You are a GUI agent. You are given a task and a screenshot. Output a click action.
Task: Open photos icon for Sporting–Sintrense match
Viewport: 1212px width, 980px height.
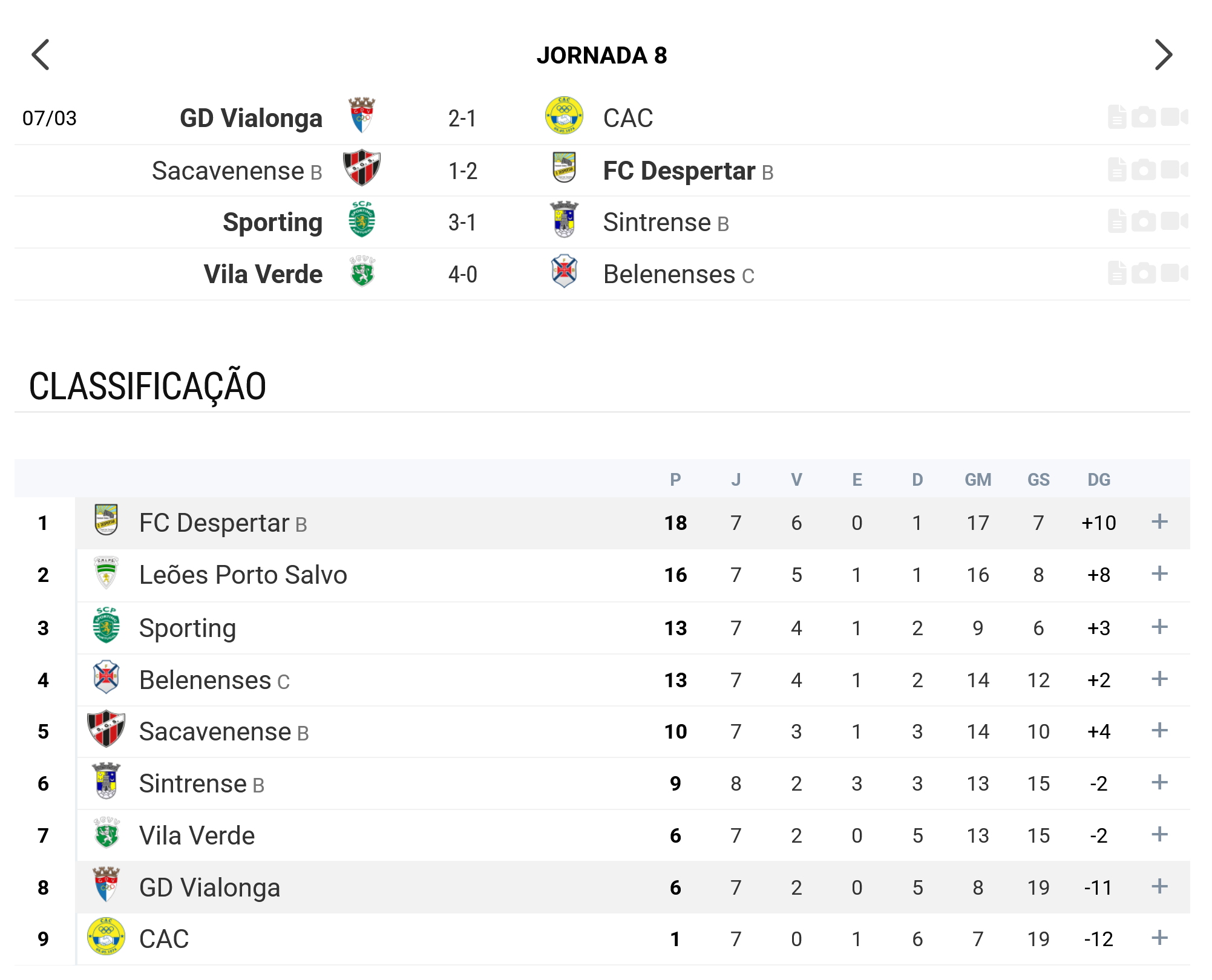[1144, 221]
